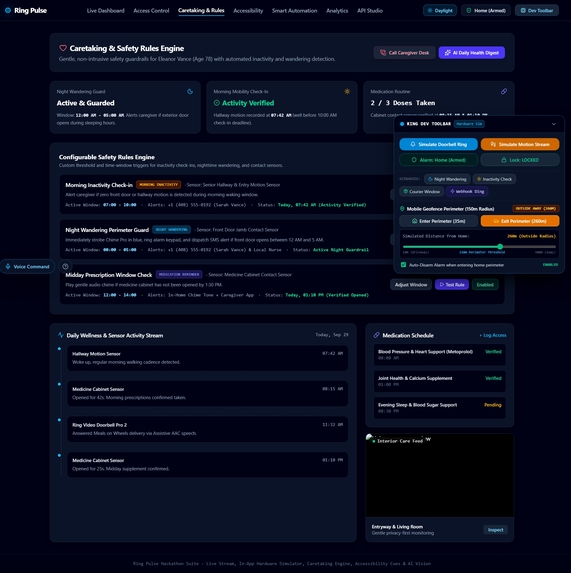Toggle the Enabled state of Midday Prescription rule
571x573 pixels.
(485, 285)
